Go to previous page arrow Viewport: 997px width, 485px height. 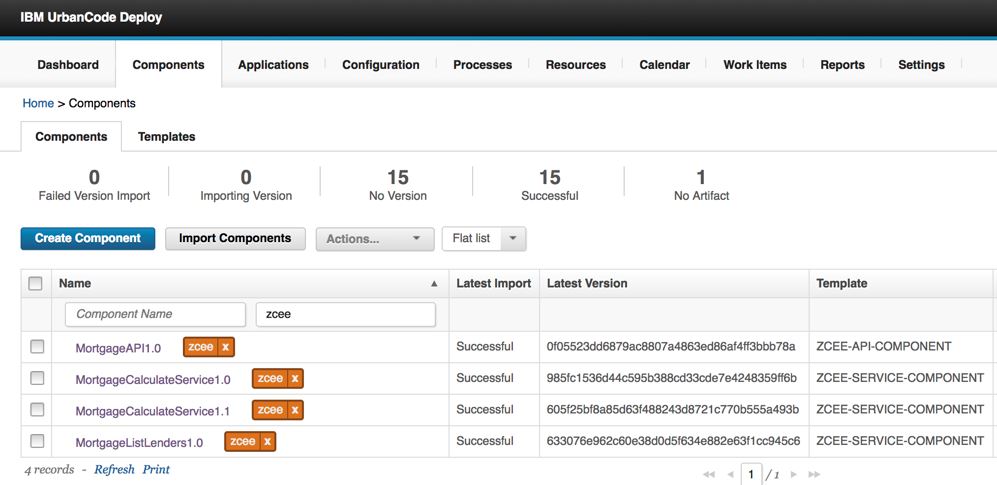tap(731, 474)
